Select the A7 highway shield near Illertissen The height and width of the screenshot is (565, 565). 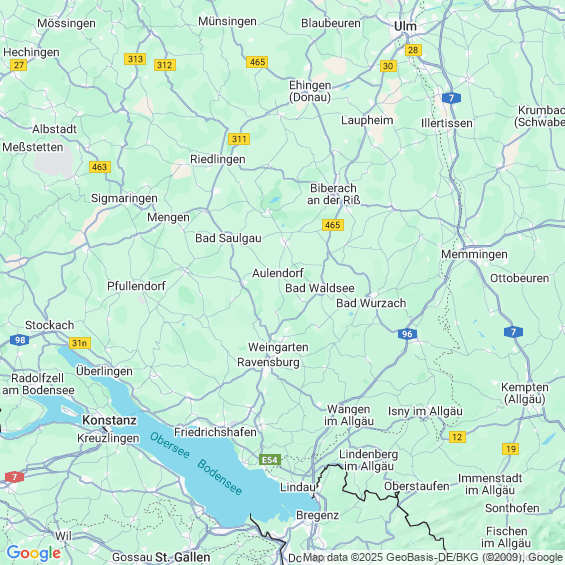point(451,98)
